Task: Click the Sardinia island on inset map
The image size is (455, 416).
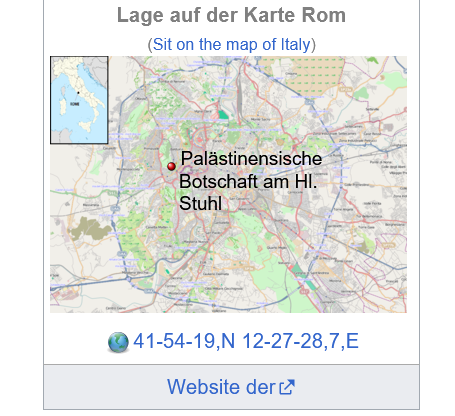Action: click(62, 107)
